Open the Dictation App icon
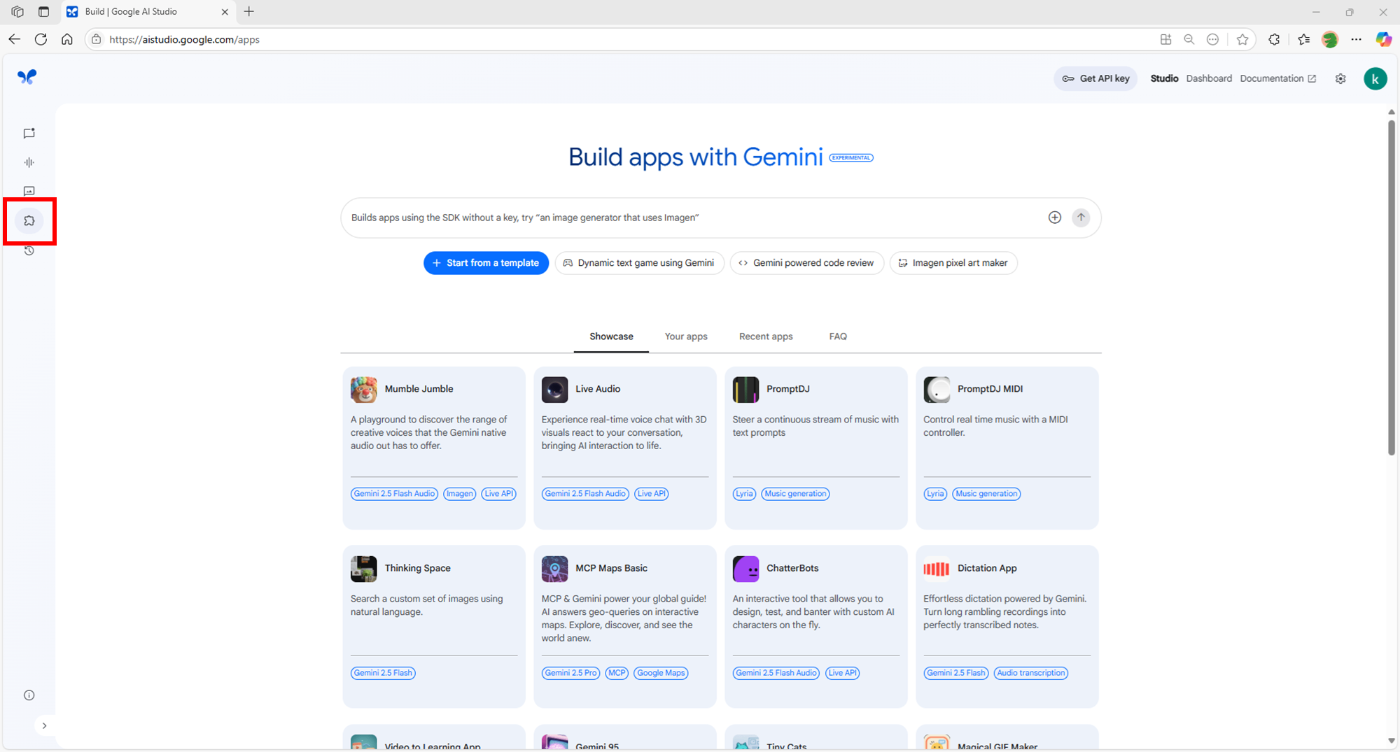 937,568
